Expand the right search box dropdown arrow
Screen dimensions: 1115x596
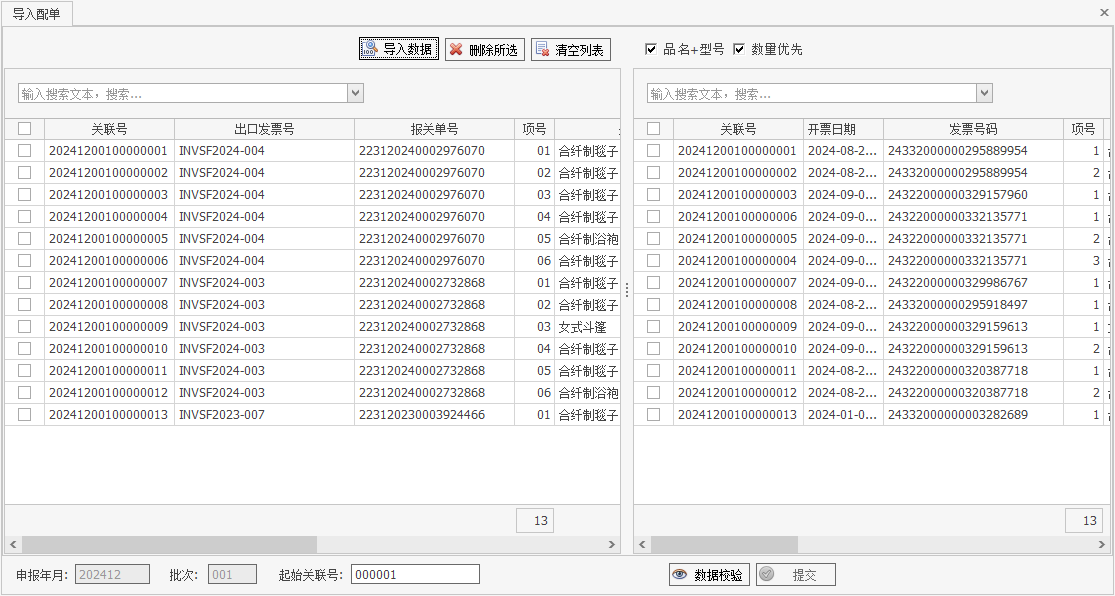(x=984, y=93)
